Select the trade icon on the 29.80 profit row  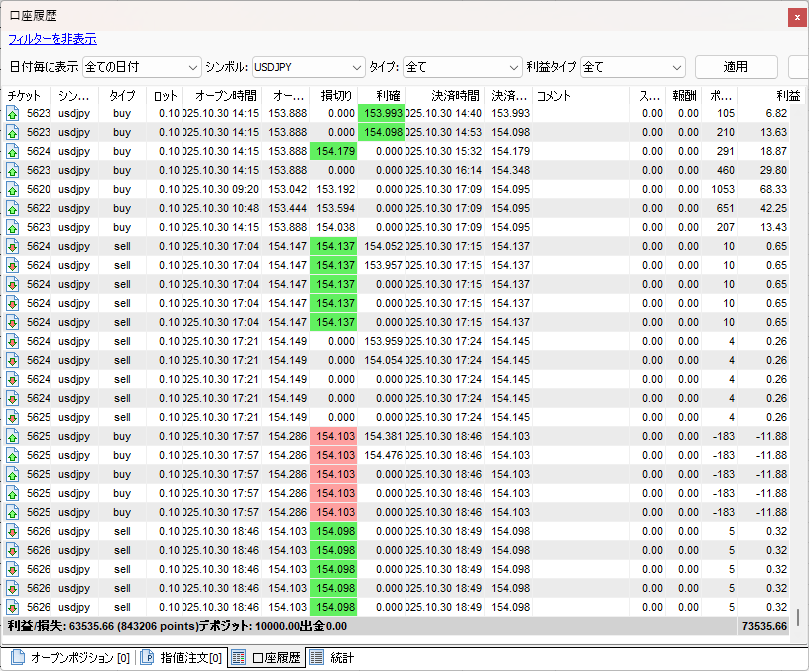click(13, 170)
